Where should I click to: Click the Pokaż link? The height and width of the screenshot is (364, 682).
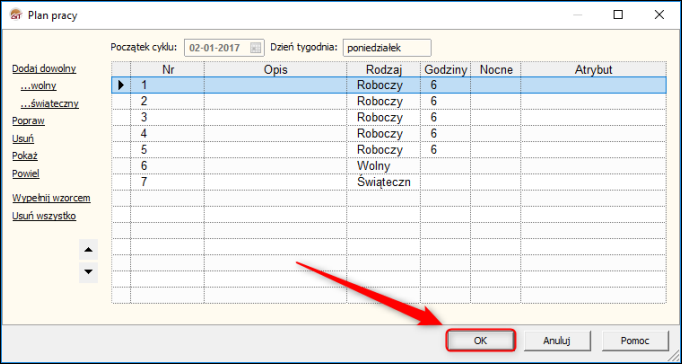(25, 156)
